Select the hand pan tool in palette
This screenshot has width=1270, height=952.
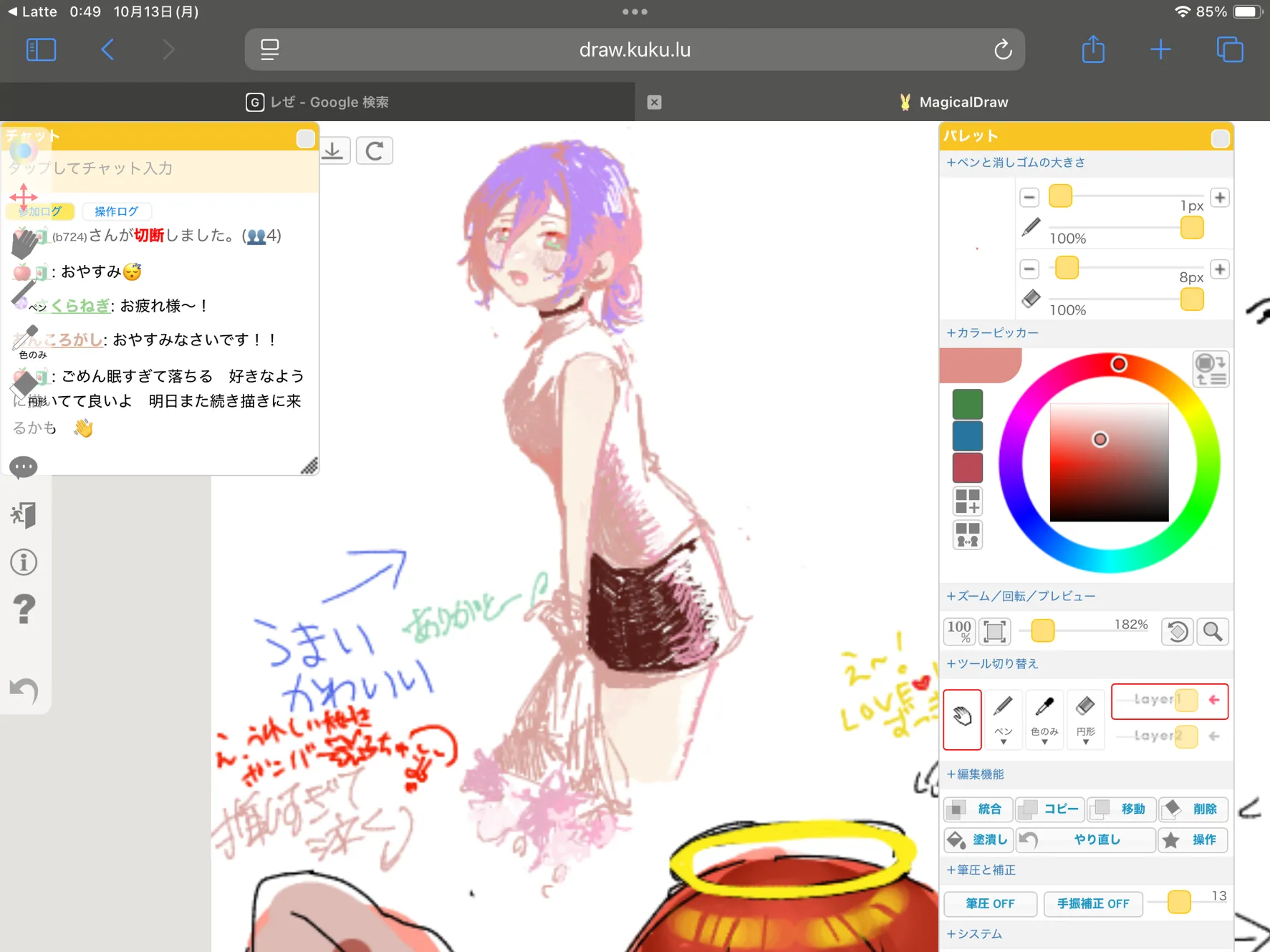[962, 719]
